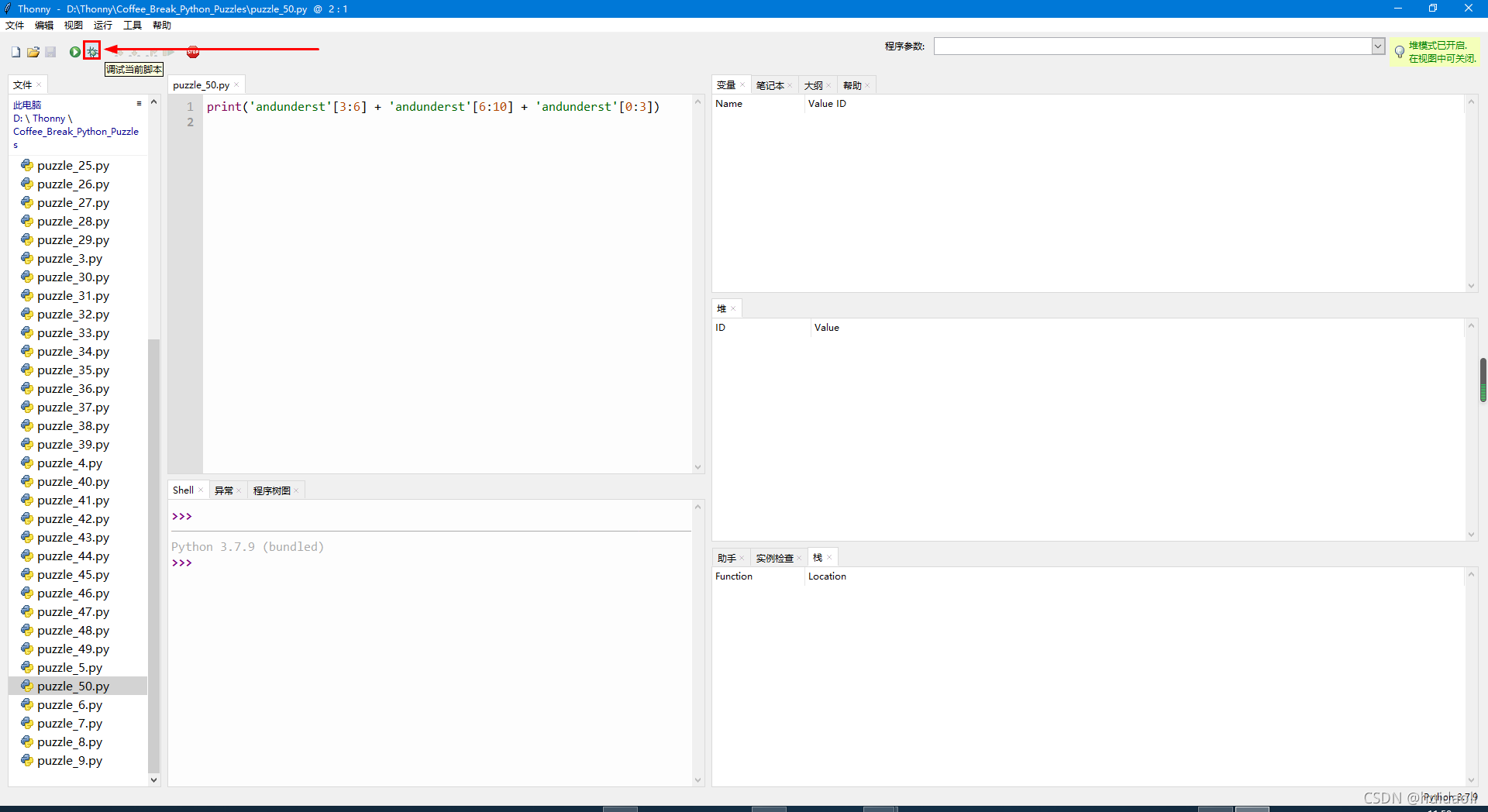This screenshot has height=812, width=1488.
Task: Select puzzle_3.py in file list
Action: coord(70,258)
